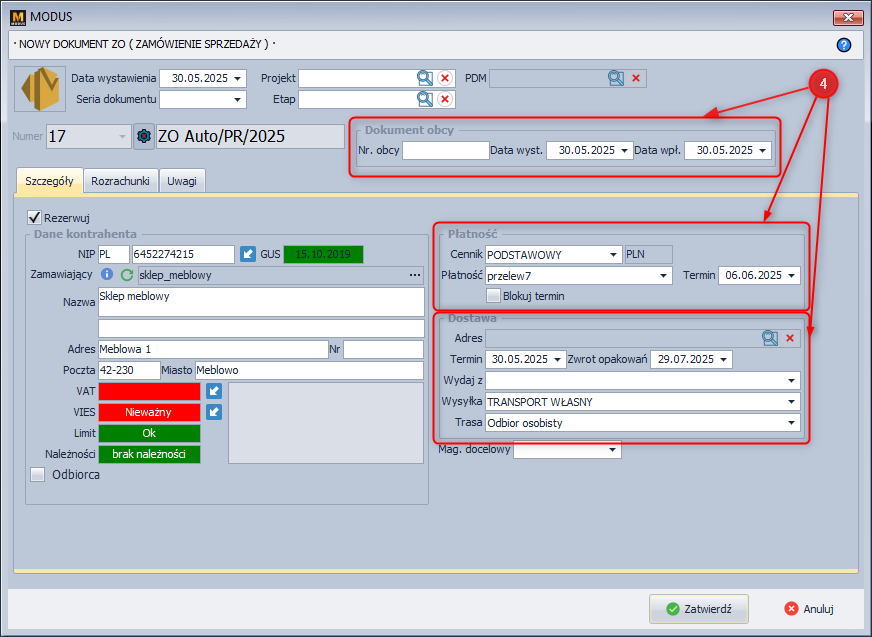
Task: Click the Zatwierdź button
Action: pos(698,608)
